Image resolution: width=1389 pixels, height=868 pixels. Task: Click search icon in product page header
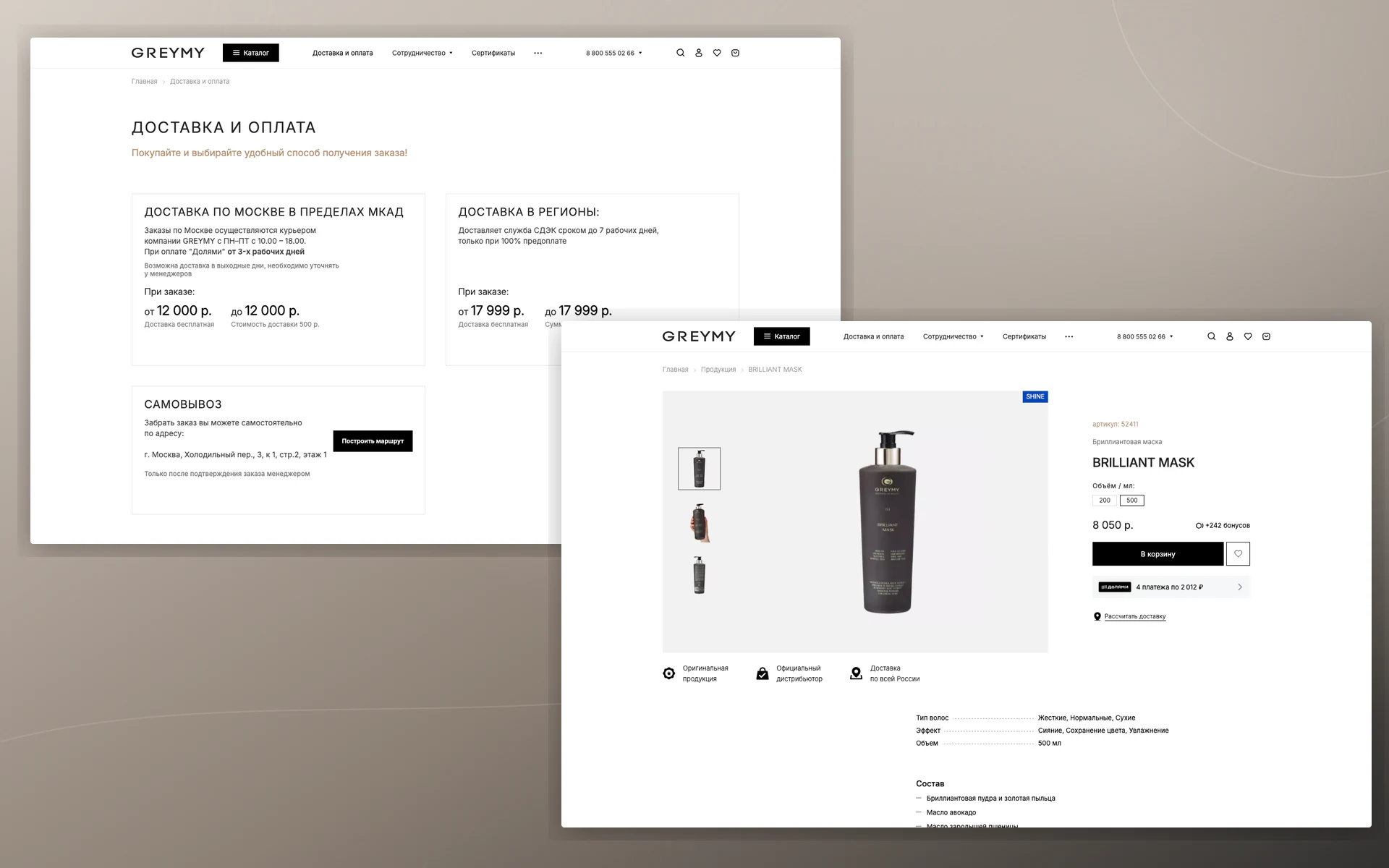(1211, 336)
